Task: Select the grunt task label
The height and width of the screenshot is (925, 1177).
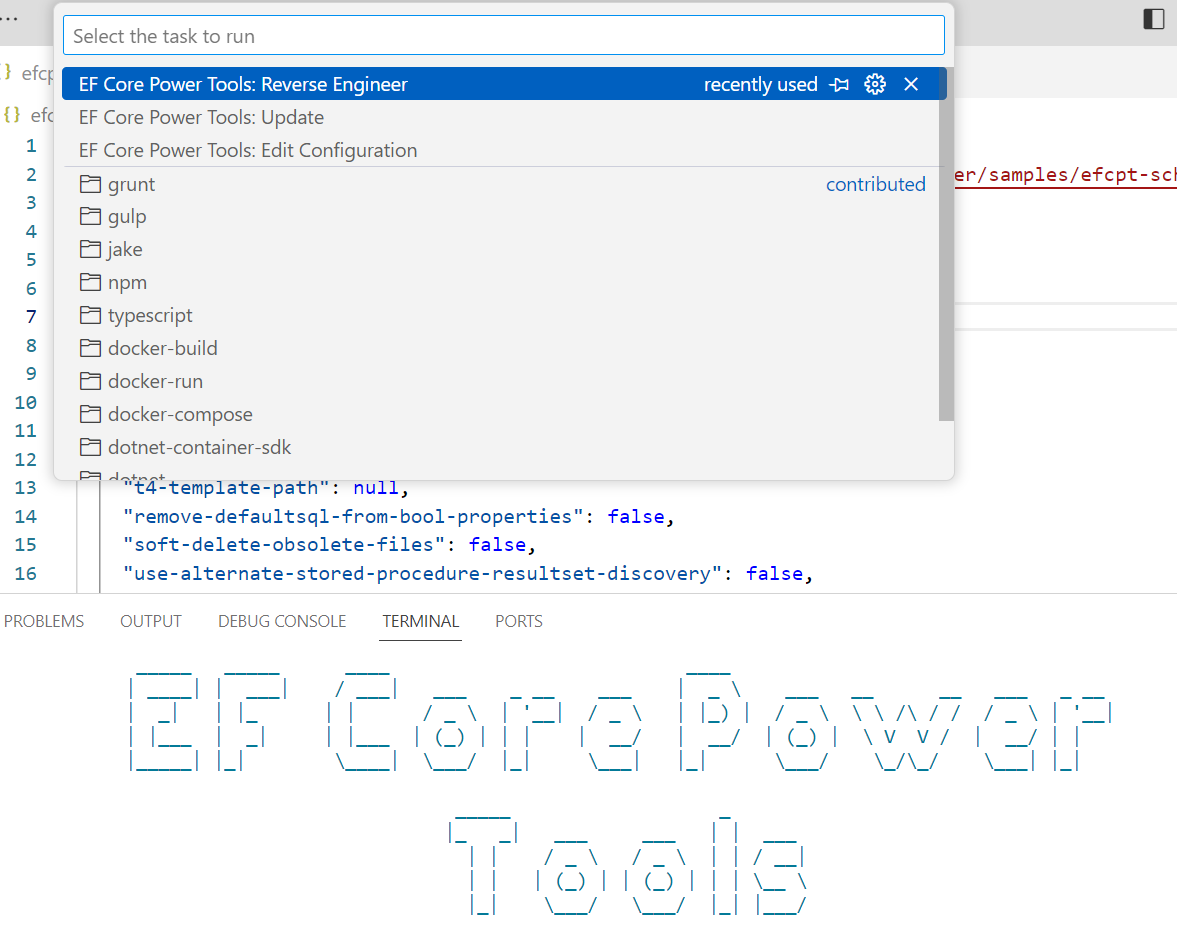Action: click(x=131, y=185)
